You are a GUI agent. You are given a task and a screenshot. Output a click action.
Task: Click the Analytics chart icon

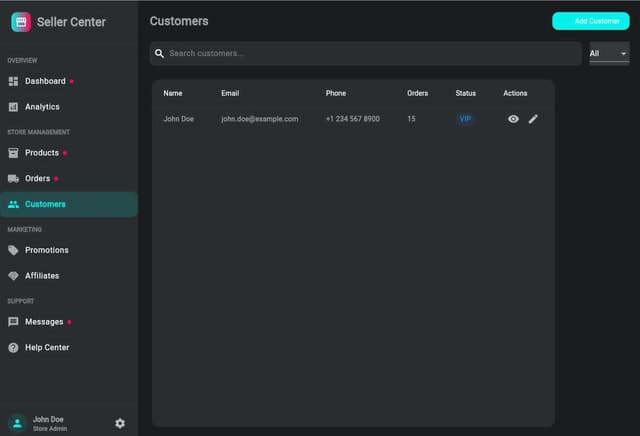(13, 107)
